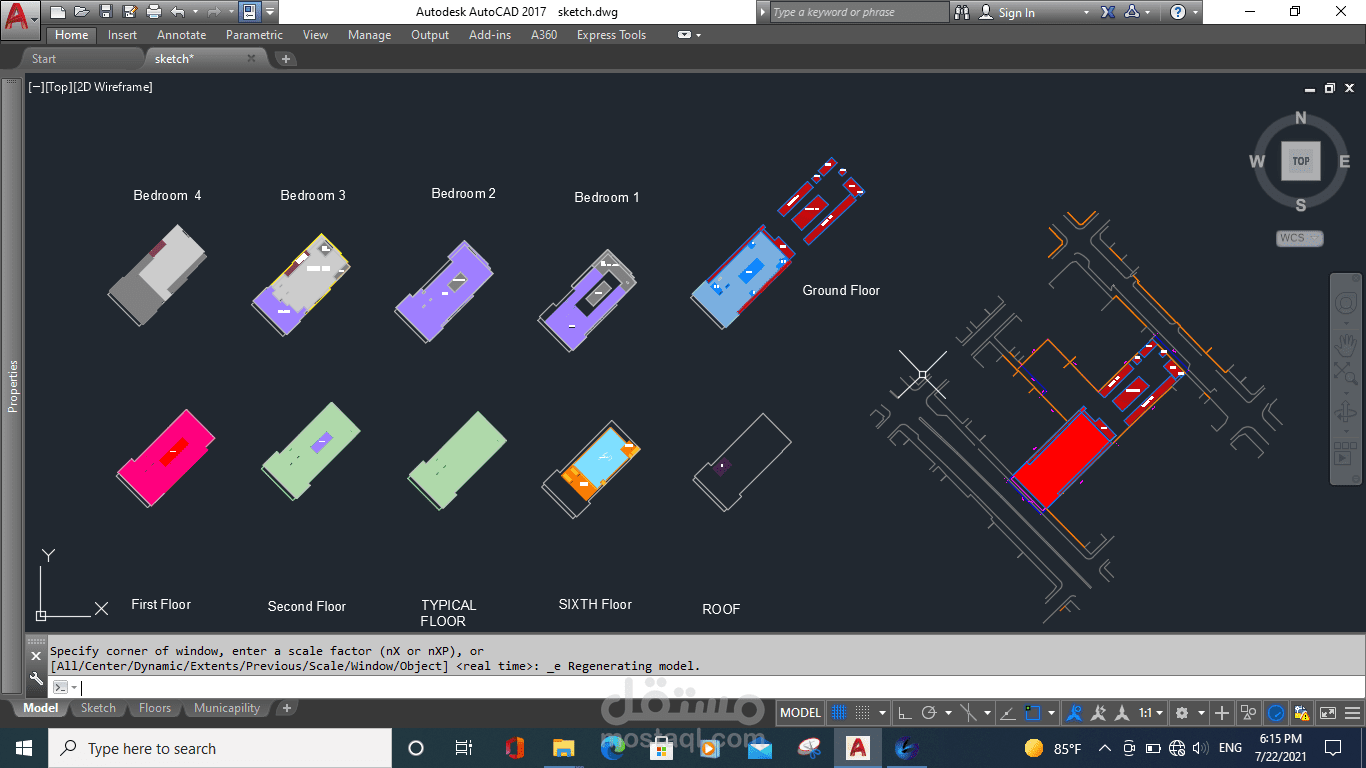Close the command line window X
The width and height of the screenshot is (1366, 768).
[35, 656]
